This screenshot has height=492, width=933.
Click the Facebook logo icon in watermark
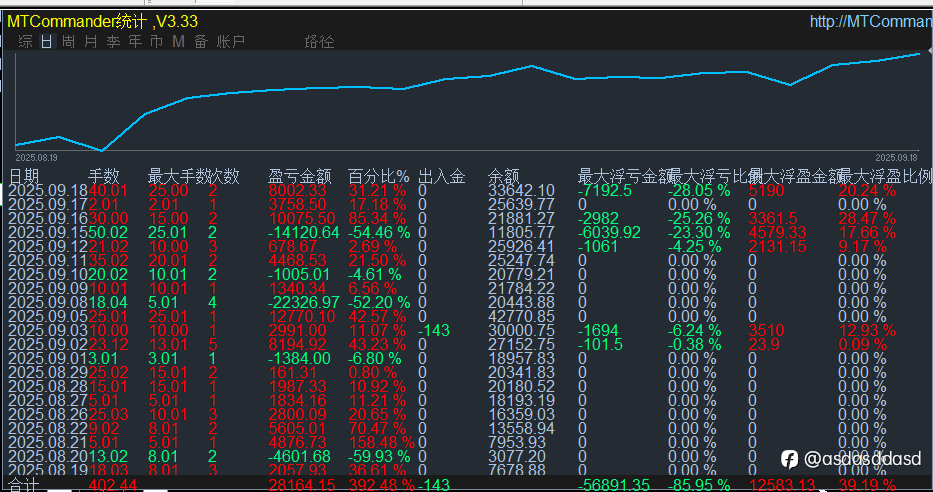point(789,459)
